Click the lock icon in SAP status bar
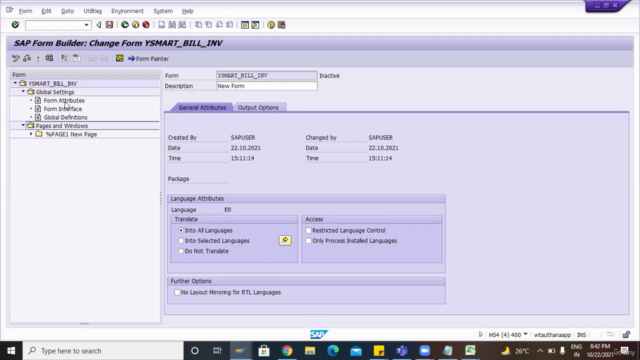Image resolution: width=640 pixels, height=360 pixels. 626,335
